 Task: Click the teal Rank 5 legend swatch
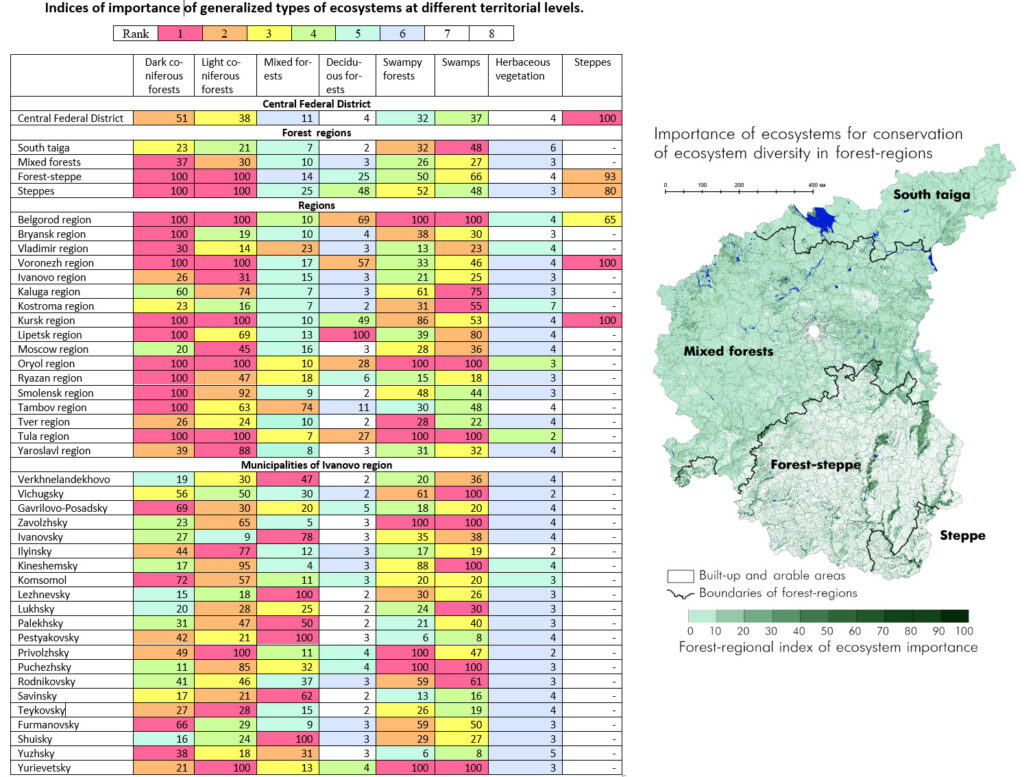point(358,33)
